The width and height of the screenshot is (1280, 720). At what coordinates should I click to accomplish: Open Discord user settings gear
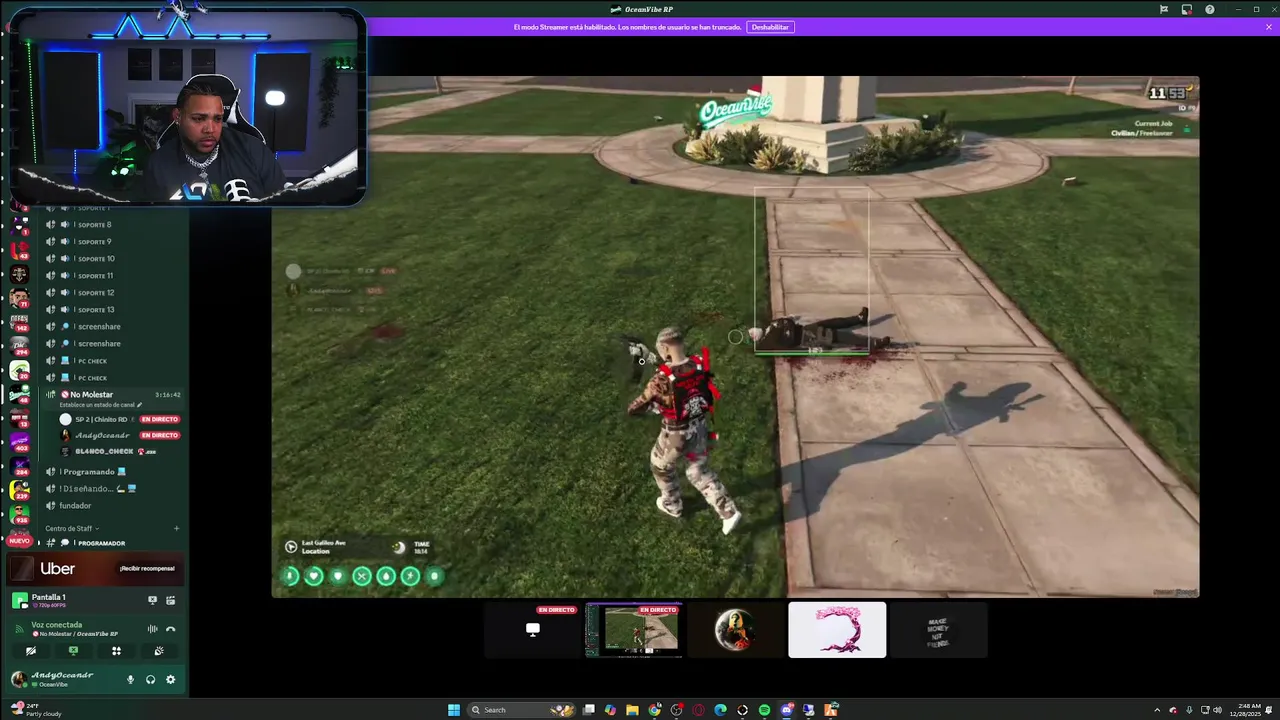click(x=170, y=680)
